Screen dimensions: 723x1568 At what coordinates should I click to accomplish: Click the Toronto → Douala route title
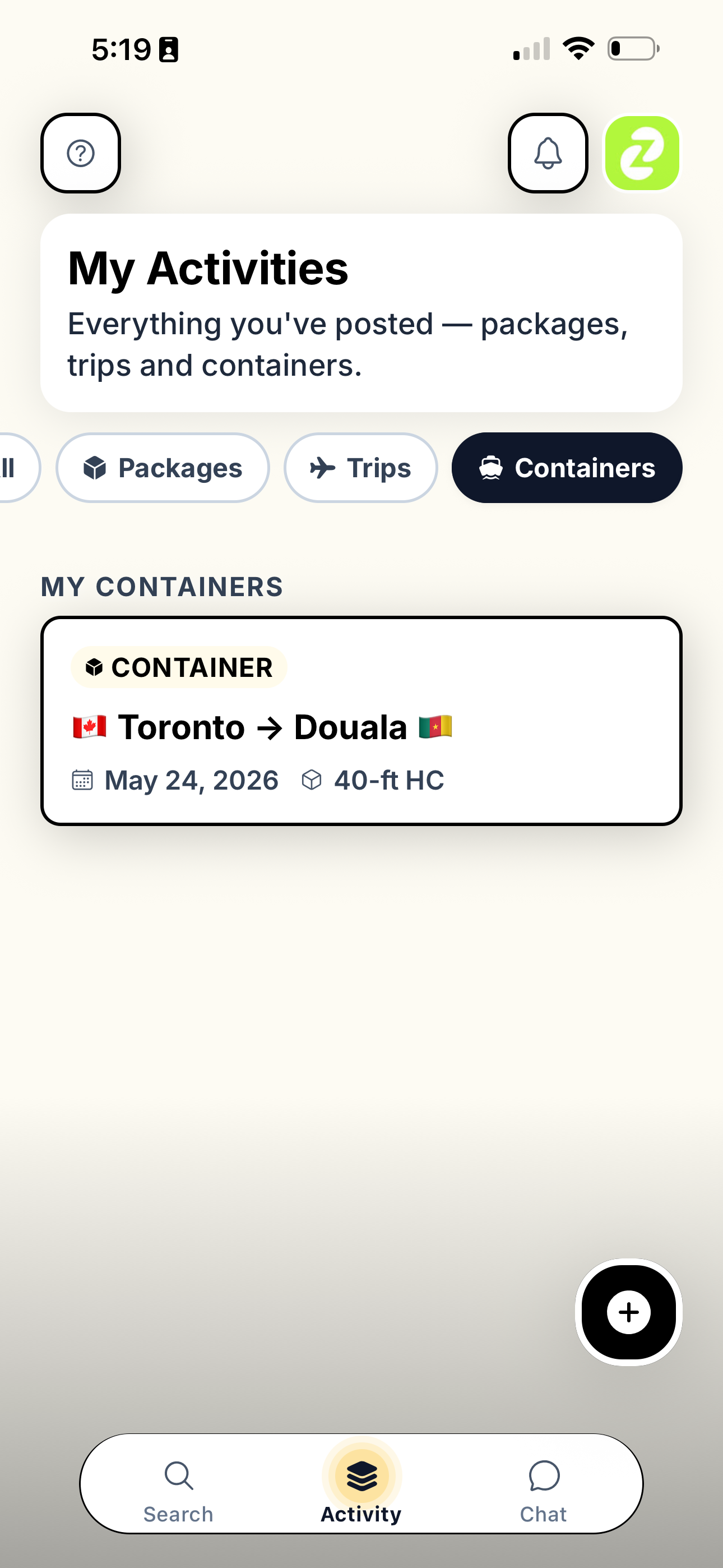(262, 727)
